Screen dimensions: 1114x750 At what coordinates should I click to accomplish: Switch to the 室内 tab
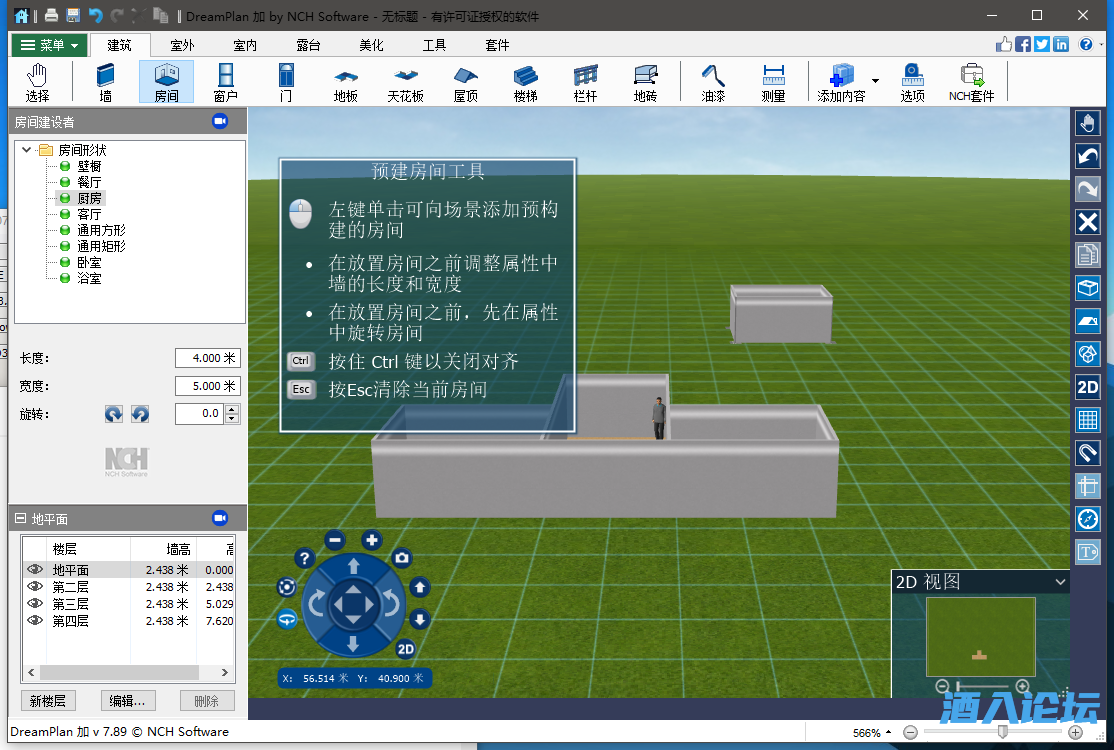click(245, 45)
